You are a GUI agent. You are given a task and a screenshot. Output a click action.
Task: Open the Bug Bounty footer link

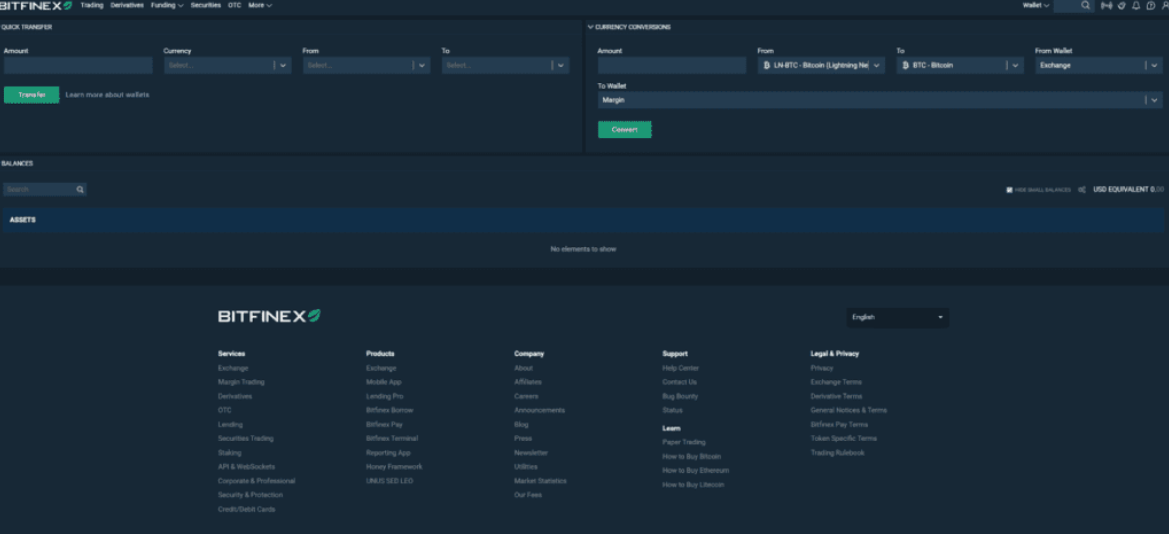pos(680,396)
